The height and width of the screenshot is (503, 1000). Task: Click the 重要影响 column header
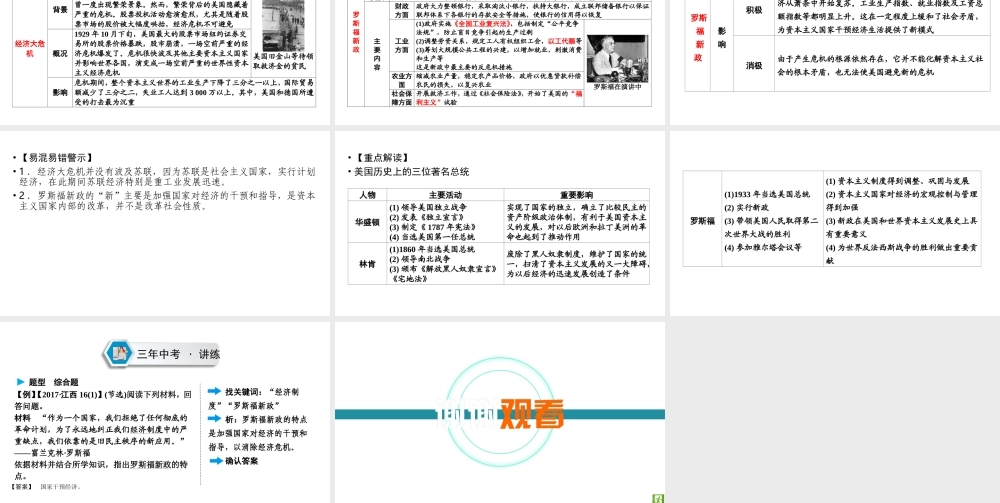click(x=577, y=194)
